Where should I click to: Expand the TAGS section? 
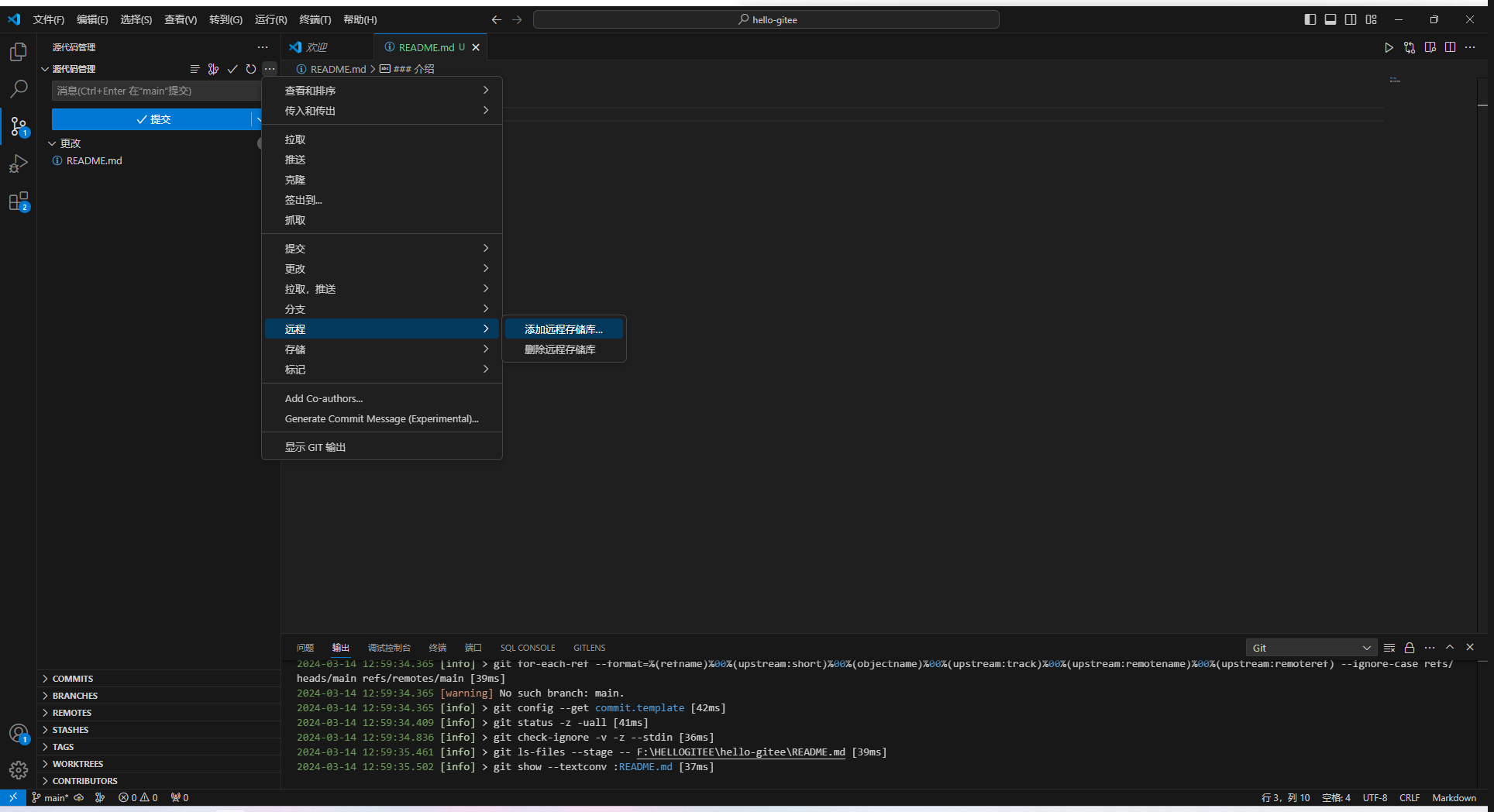tap(159, 747)
